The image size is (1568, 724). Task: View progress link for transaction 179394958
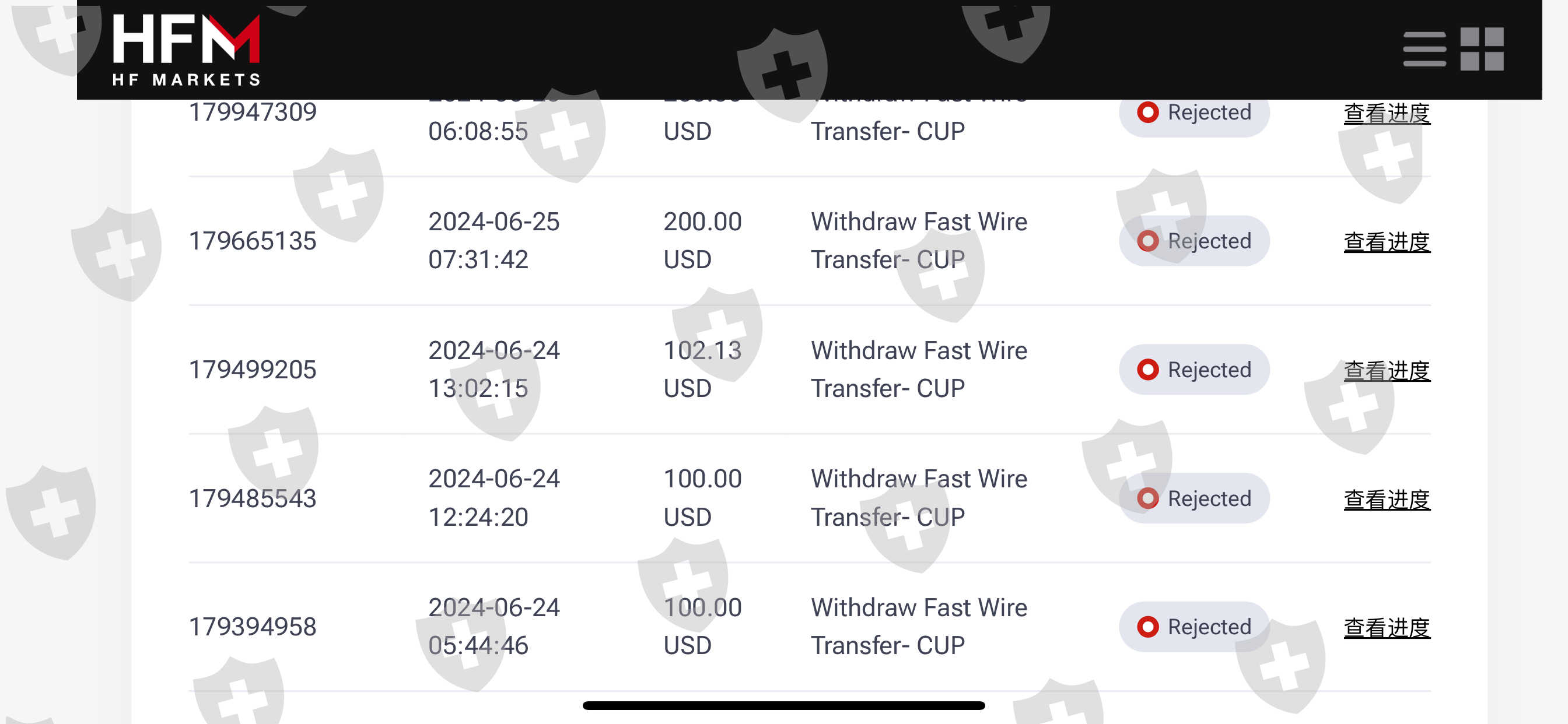click(x=1387, y=628)
